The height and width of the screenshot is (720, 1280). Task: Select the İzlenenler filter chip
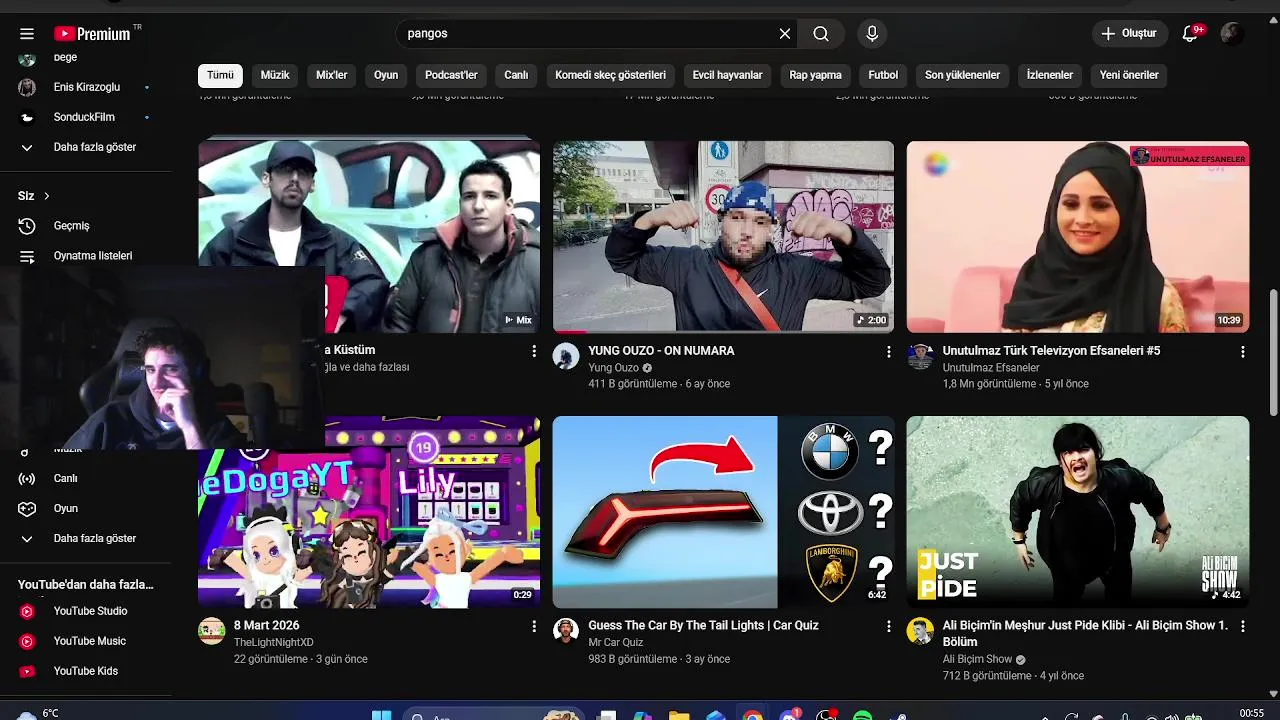[x=1050, y=75]
